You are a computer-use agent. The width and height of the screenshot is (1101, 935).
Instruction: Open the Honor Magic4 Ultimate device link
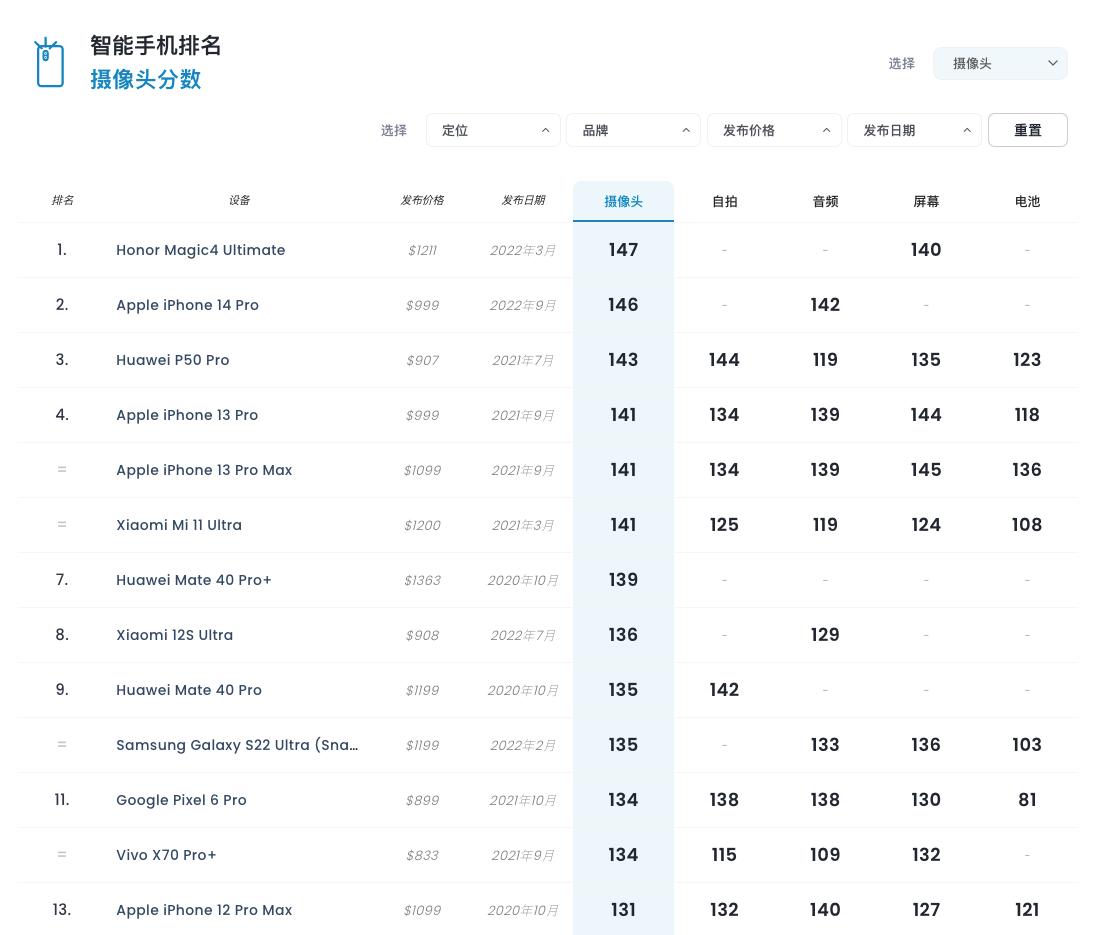click(x=200, y=250)
